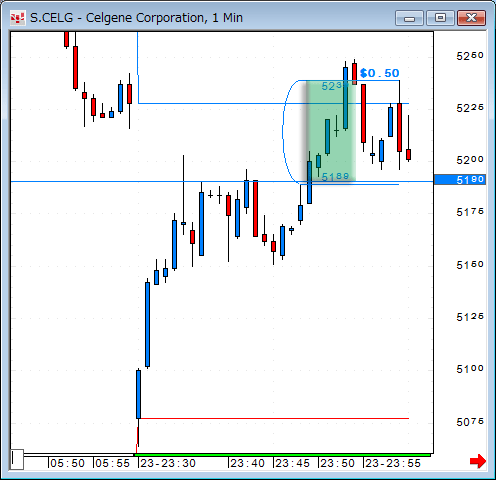Click the 23:50 time axis label
Viewport: 496px width, 480px height.
[338, 463]
